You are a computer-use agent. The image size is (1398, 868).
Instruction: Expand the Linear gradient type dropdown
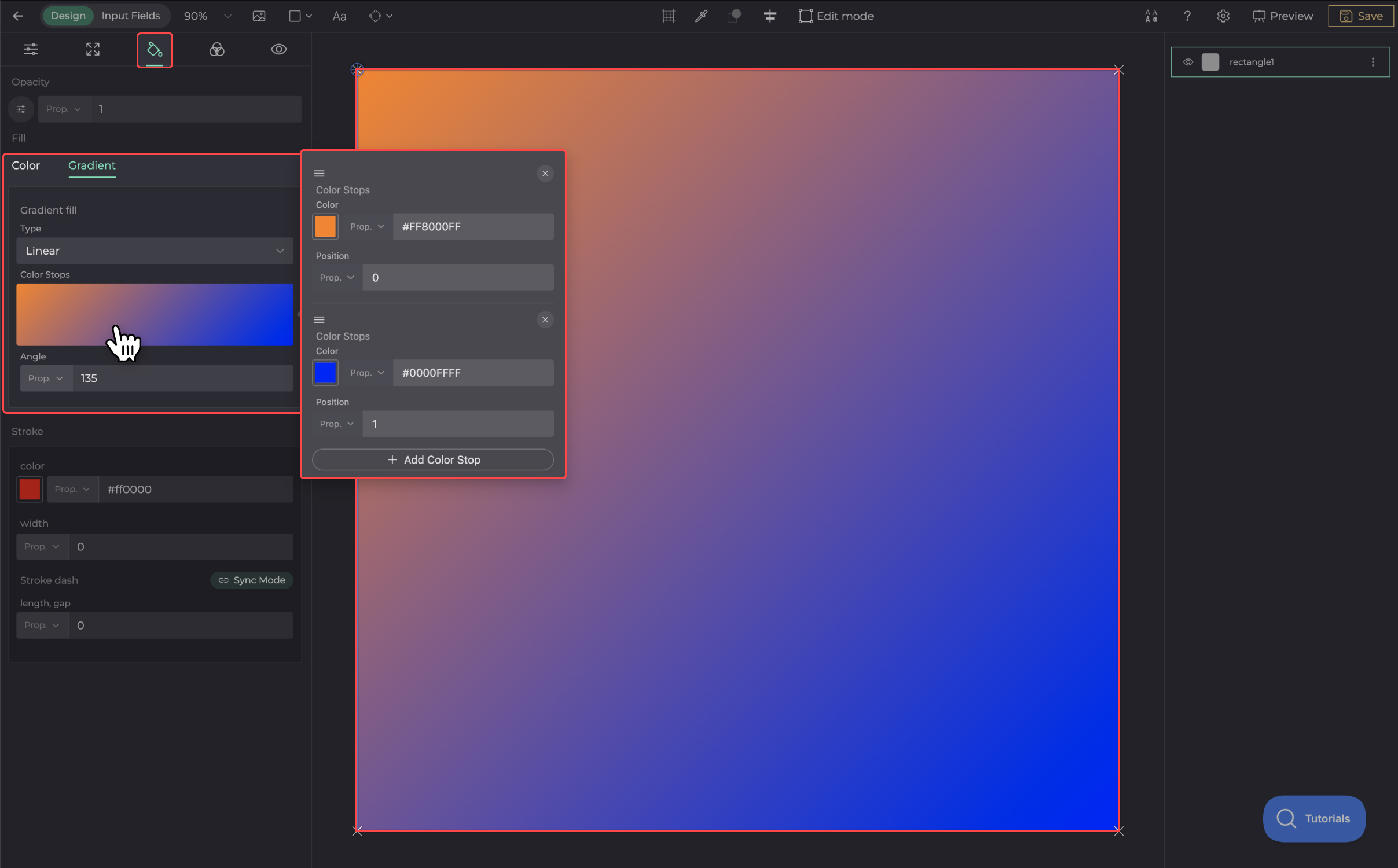155,251
